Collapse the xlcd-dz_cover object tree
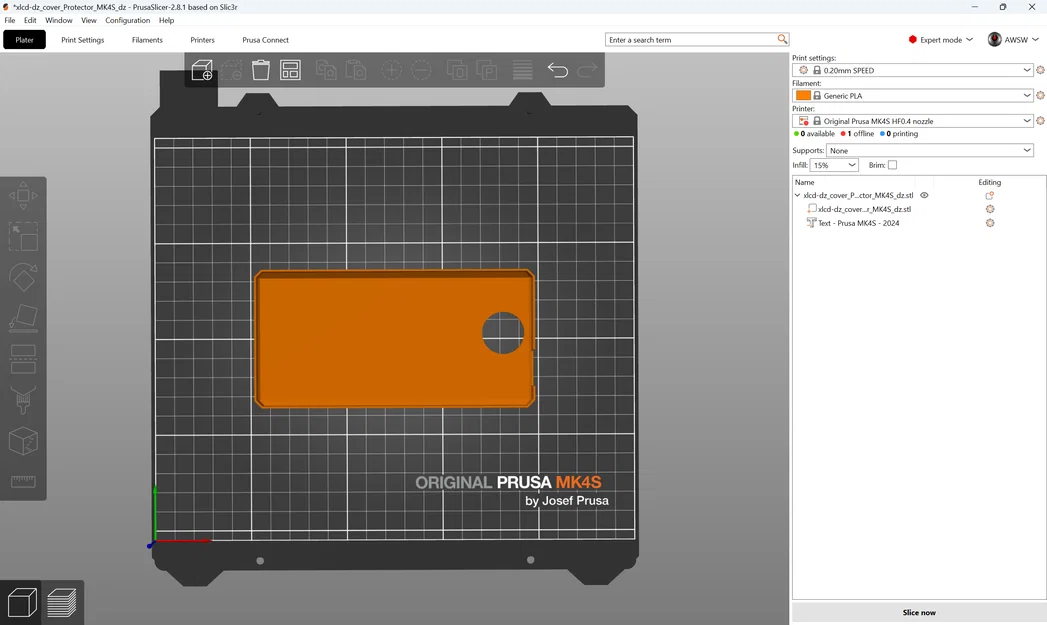Viewport: 1047px width, 625px height. click(797, 196)
